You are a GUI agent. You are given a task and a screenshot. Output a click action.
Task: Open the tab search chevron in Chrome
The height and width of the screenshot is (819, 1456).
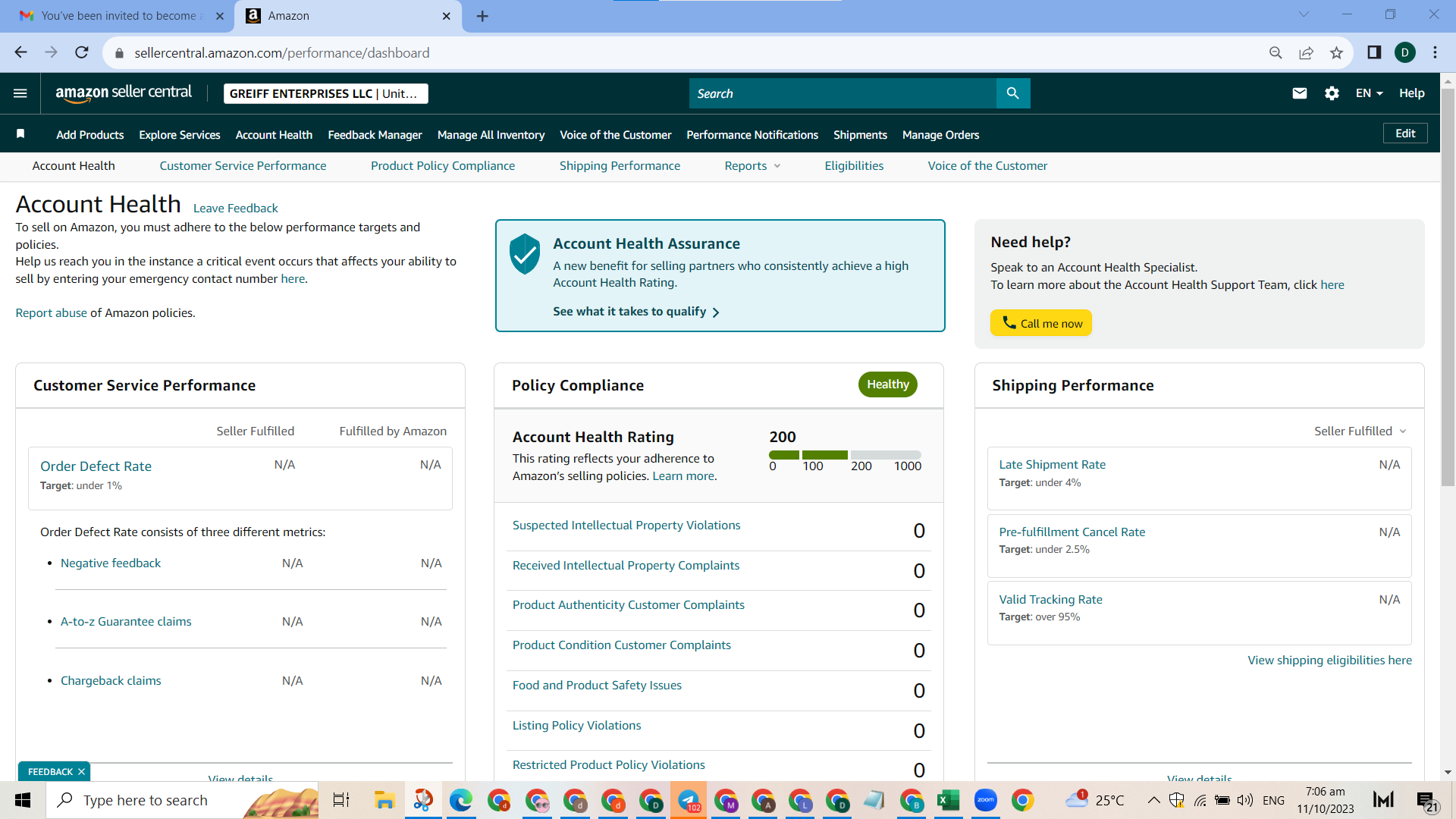pos(1304,14)
